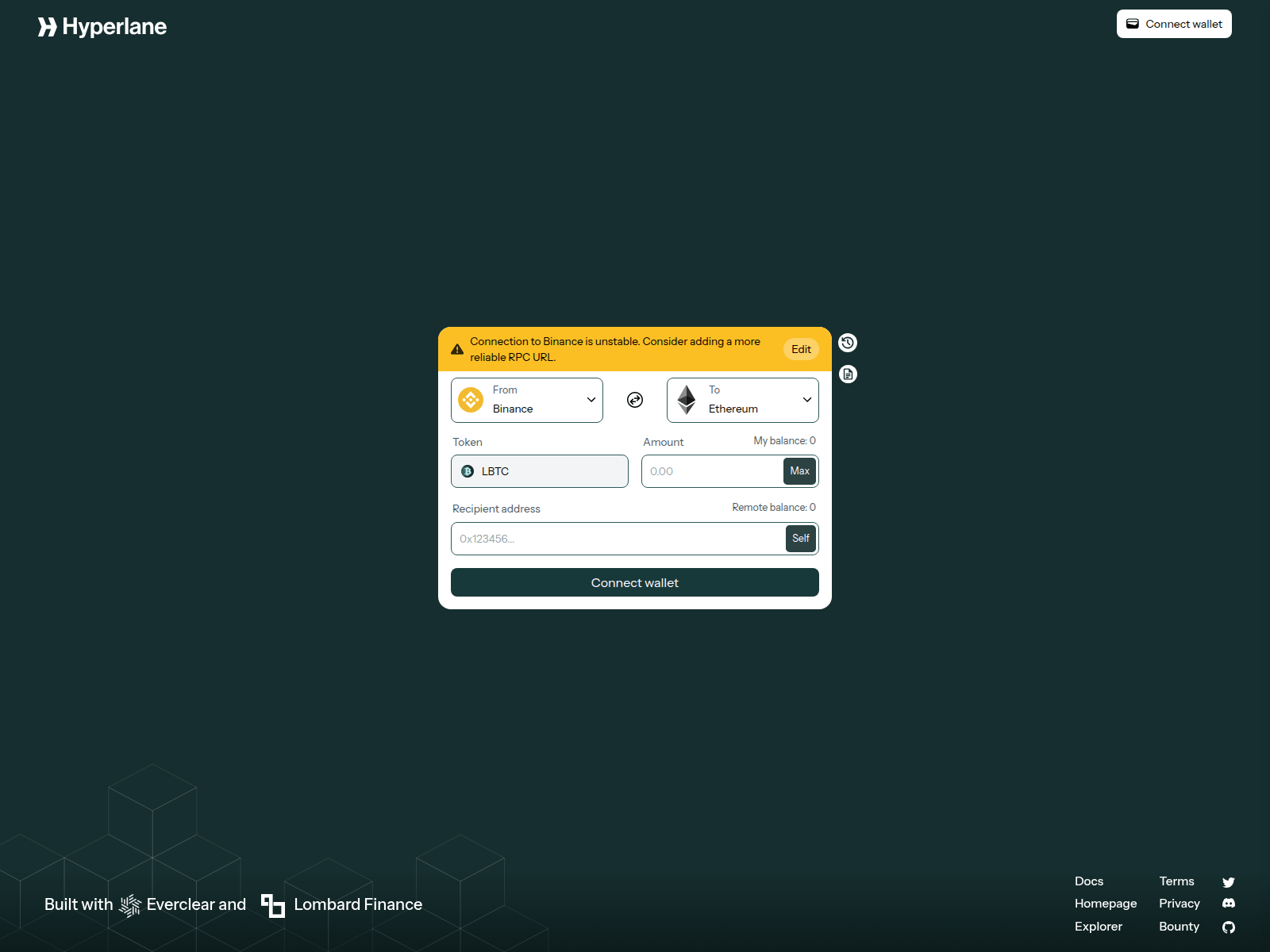Open the Explorer footer link
1270x952 pixels.
[1099, 927]
